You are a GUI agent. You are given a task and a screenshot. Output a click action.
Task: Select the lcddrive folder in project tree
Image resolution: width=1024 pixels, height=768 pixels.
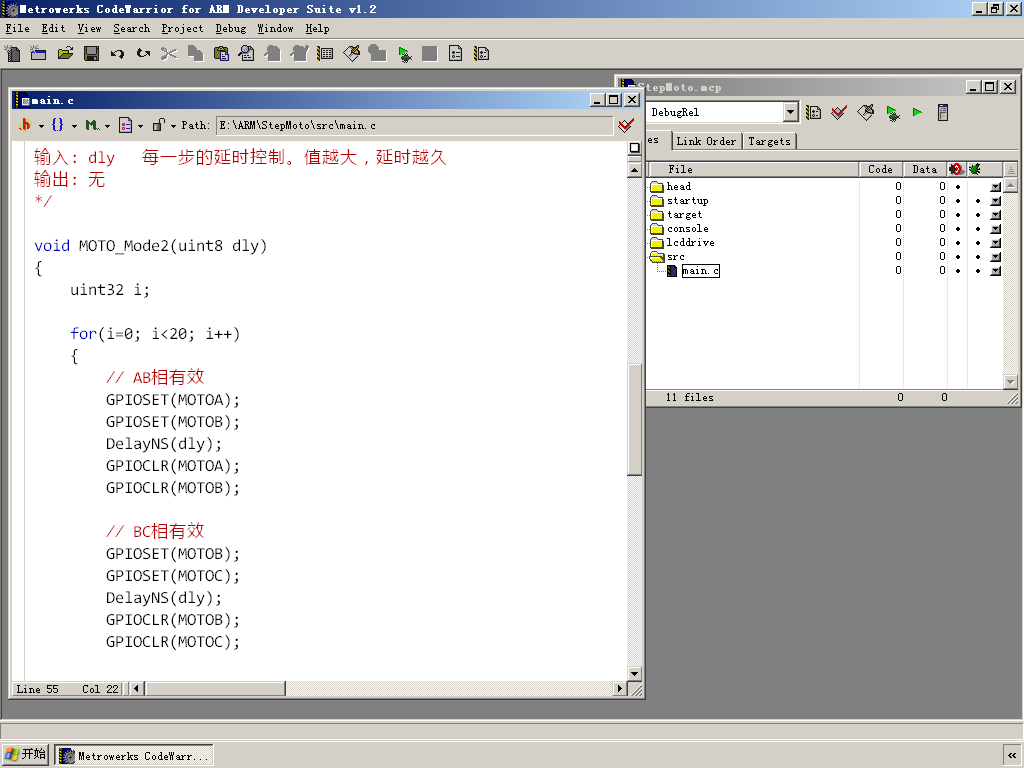click(x=690, y=242)
